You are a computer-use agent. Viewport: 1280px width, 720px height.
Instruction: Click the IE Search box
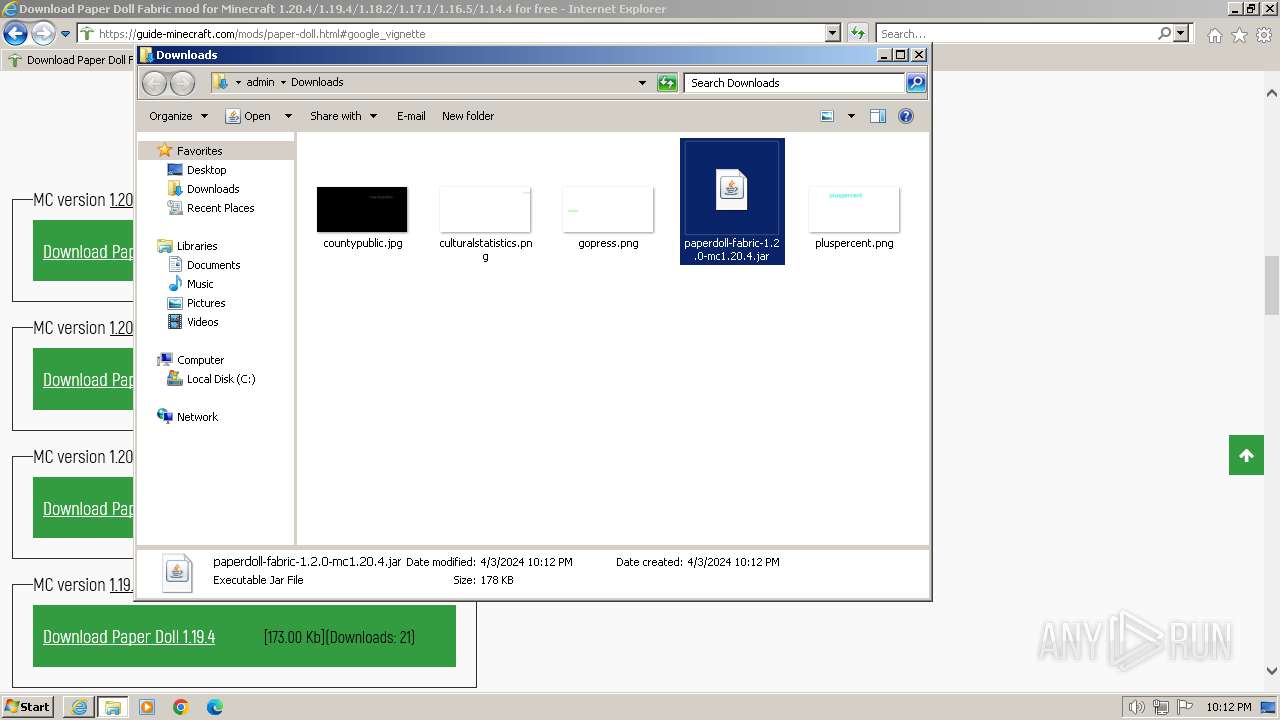1016,33
